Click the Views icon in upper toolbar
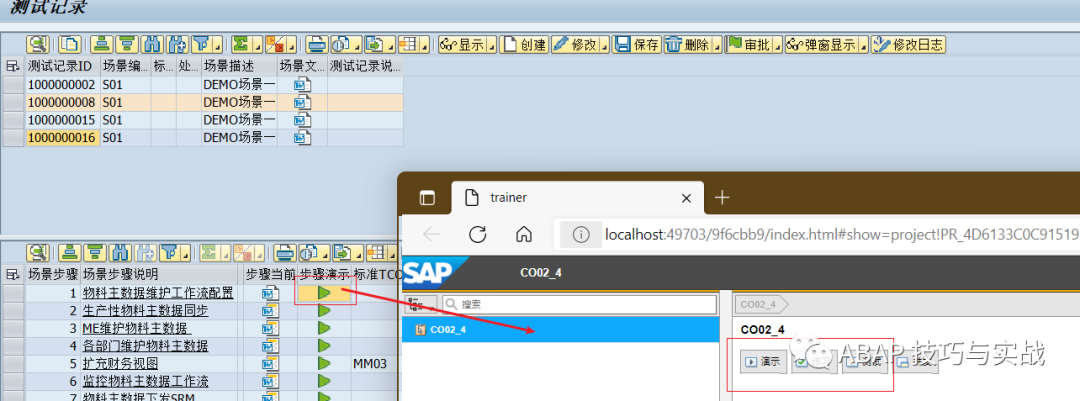The image size is (1080, 401). pyautogui.click(x=341, y=45)
